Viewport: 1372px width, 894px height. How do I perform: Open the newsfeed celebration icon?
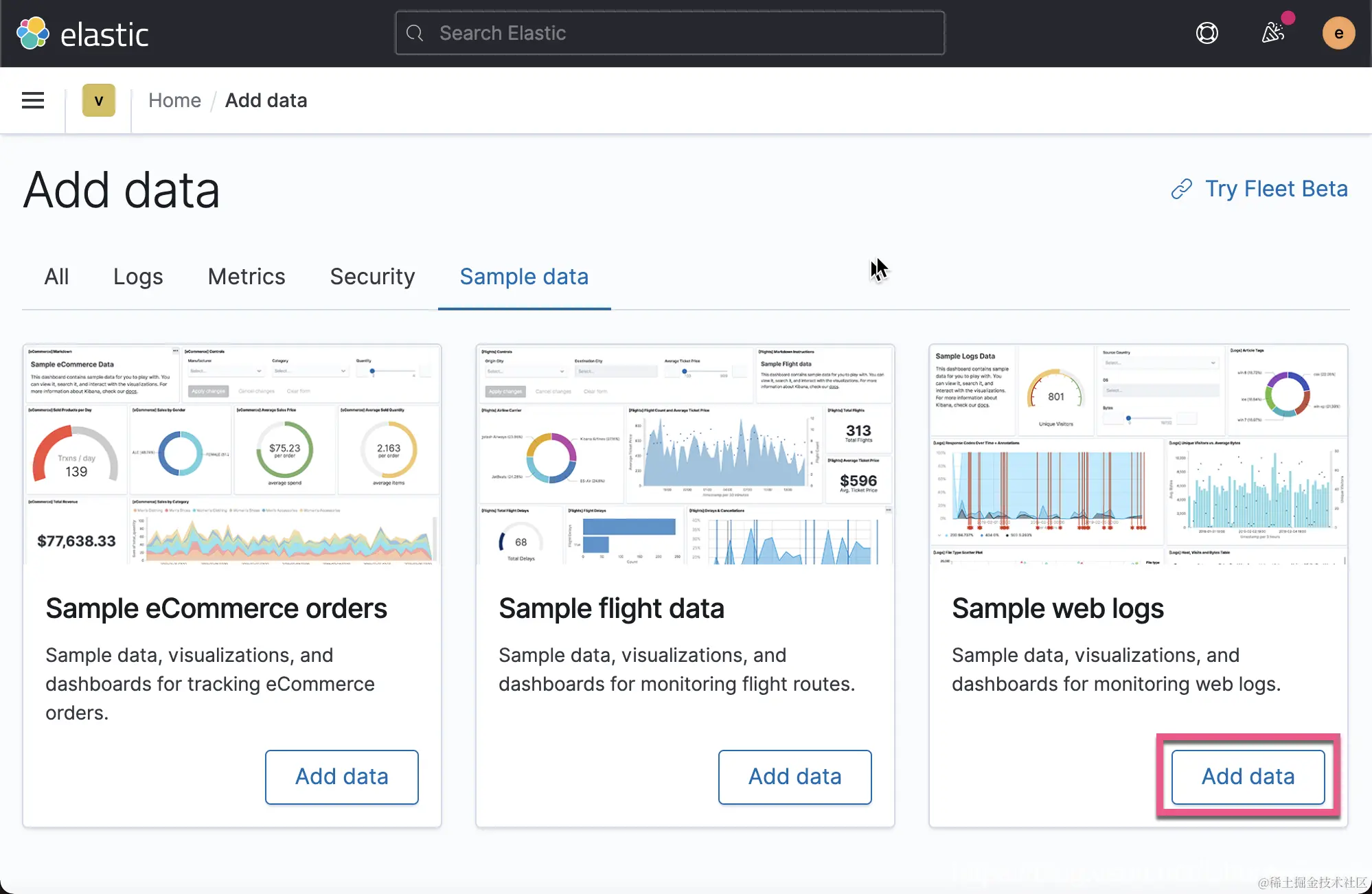pos(1272,32)
